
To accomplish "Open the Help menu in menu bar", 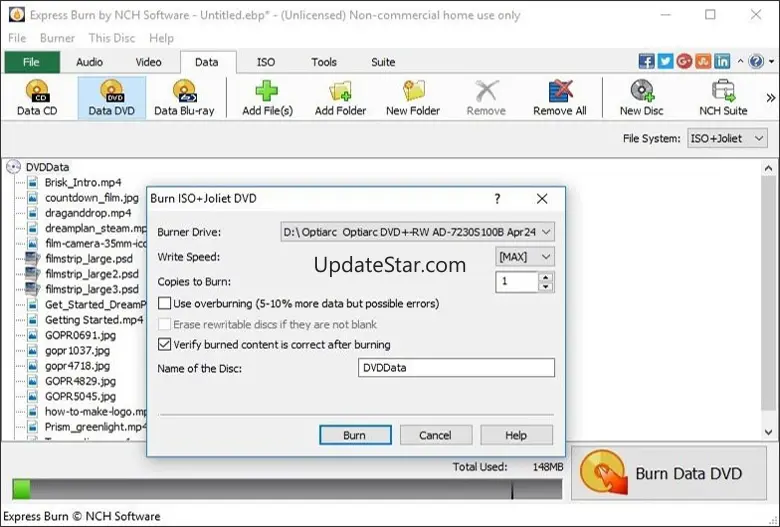I will [x=161, y=38].
